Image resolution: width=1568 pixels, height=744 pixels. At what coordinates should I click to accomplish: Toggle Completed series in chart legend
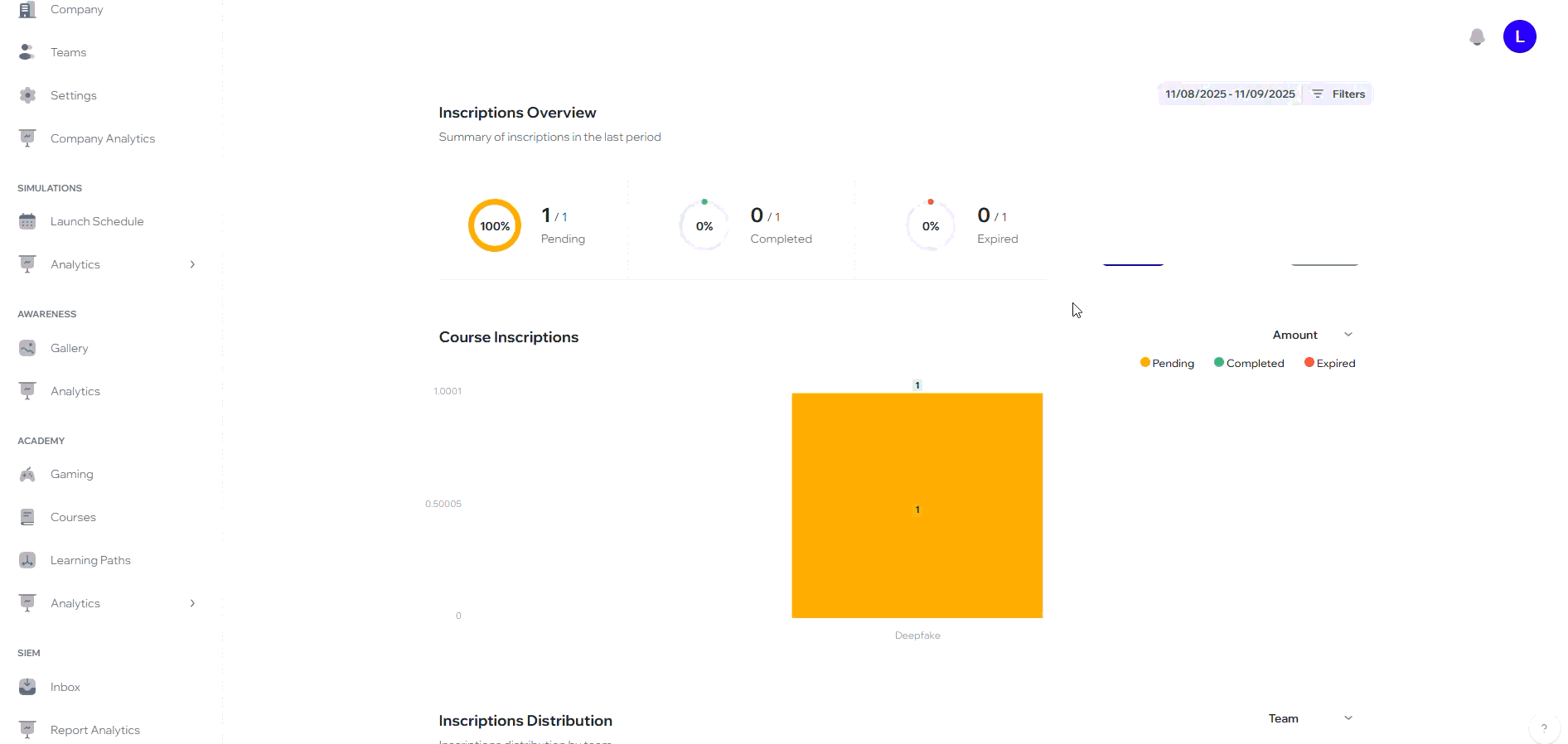(1248, 363)
